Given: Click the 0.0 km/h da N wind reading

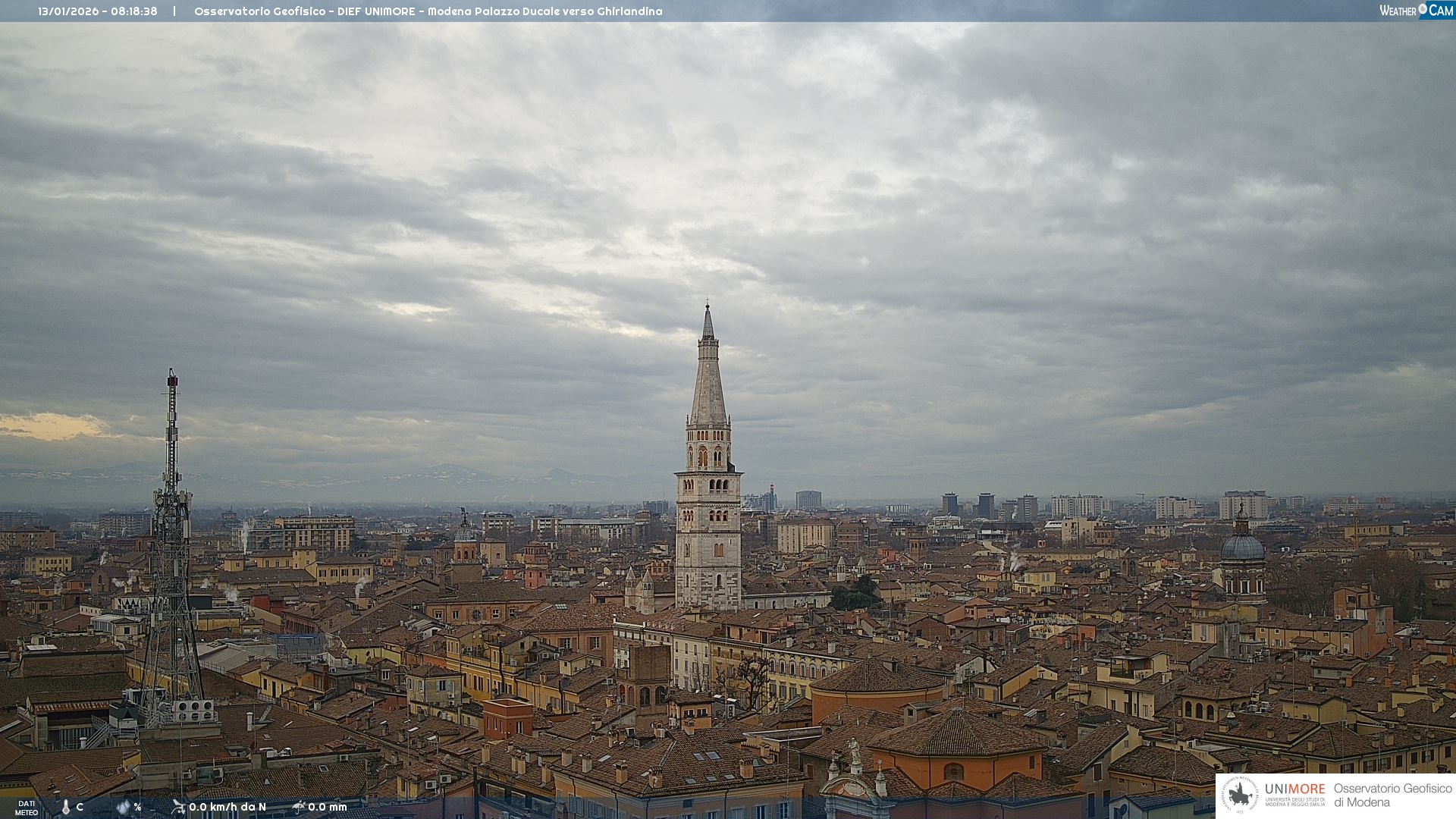Looking at the screenshot, I should (x=227, y=807).
